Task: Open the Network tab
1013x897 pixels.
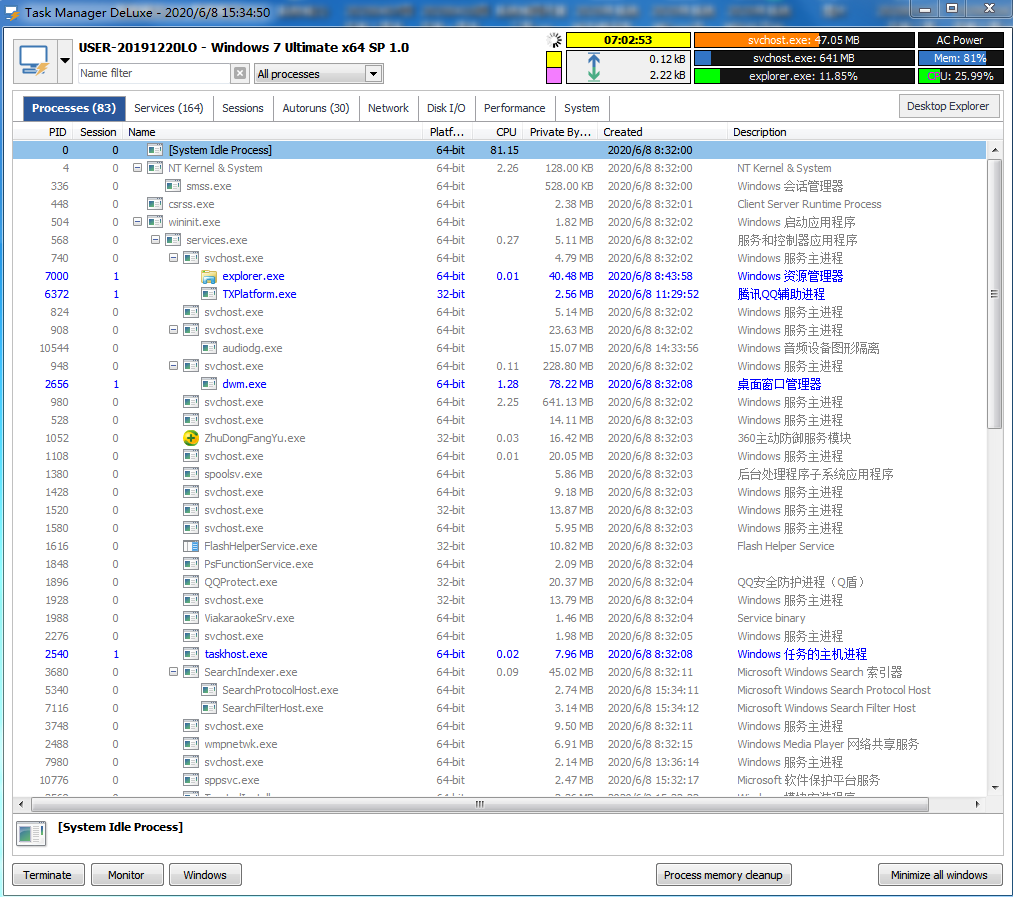Action: [388, 108]
